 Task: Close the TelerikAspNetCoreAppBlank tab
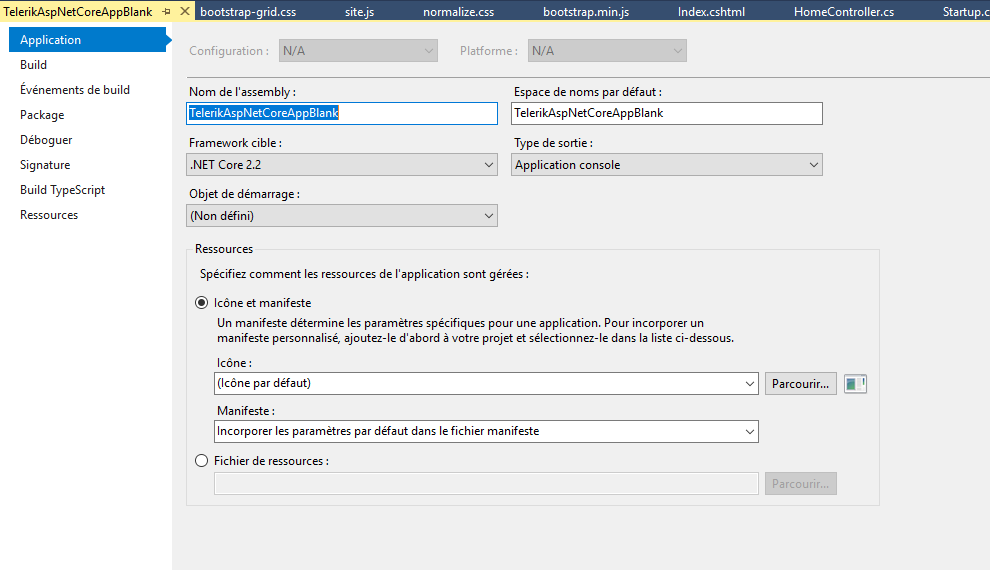pos(183,12)
